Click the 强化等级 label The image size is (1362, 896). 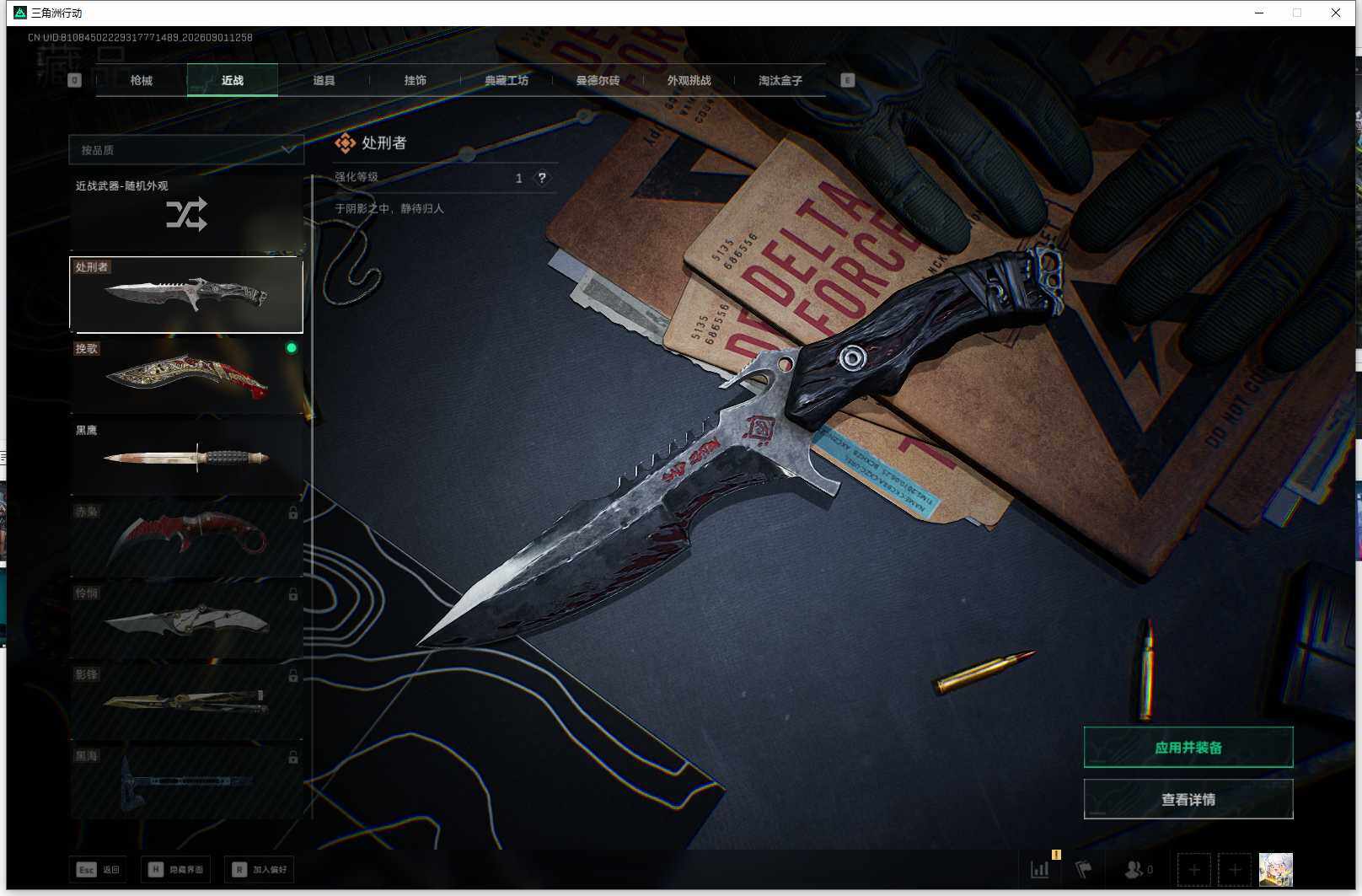click(x=357, y=177)
